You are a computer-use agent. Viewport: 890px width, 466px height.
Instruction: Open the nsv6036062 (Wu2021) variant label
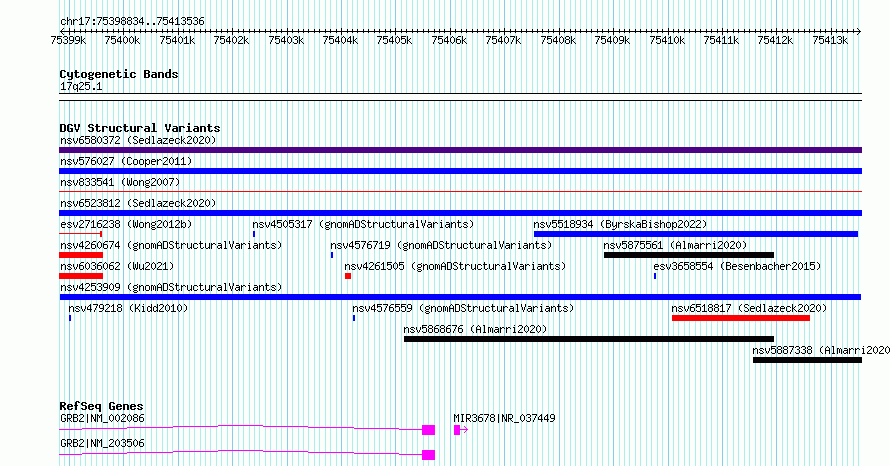pyautogui.click(x=117, y=266)
